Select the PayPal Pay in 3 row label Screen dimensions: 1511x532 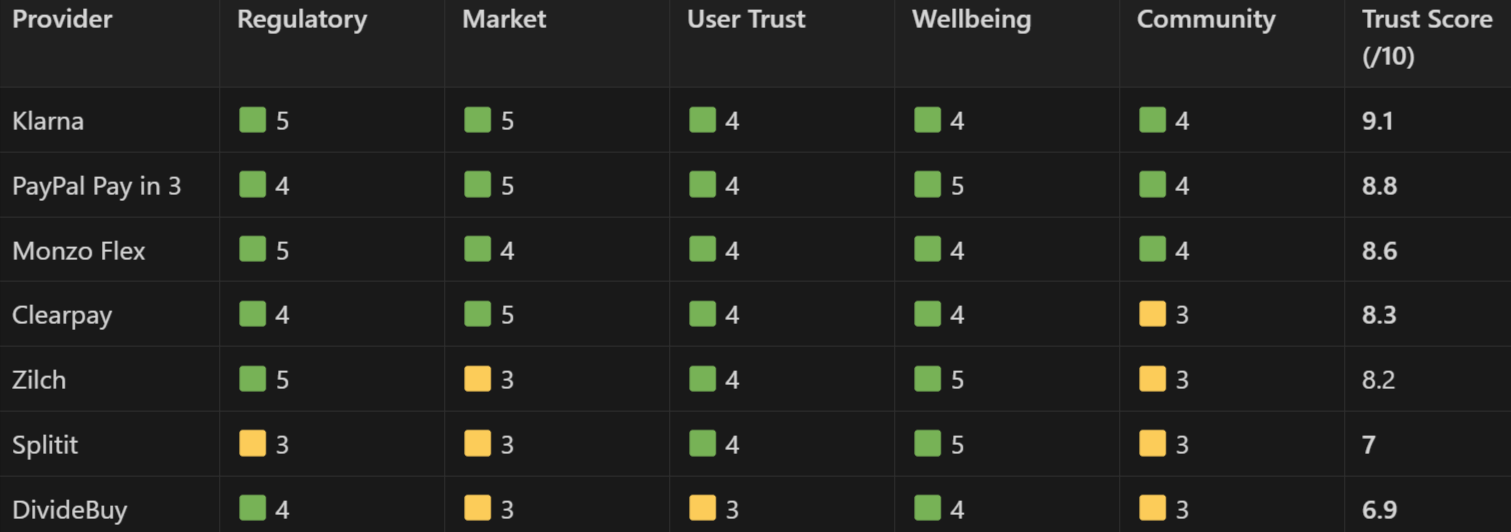(x=96, y=186)
